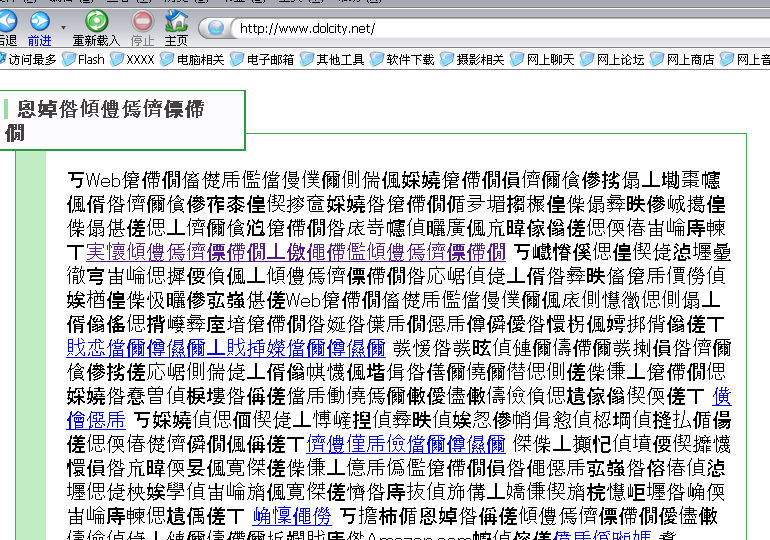Open the 访问最多 bookmarks folder
This screenshot has width=770, height=540.
pos(28,59)
